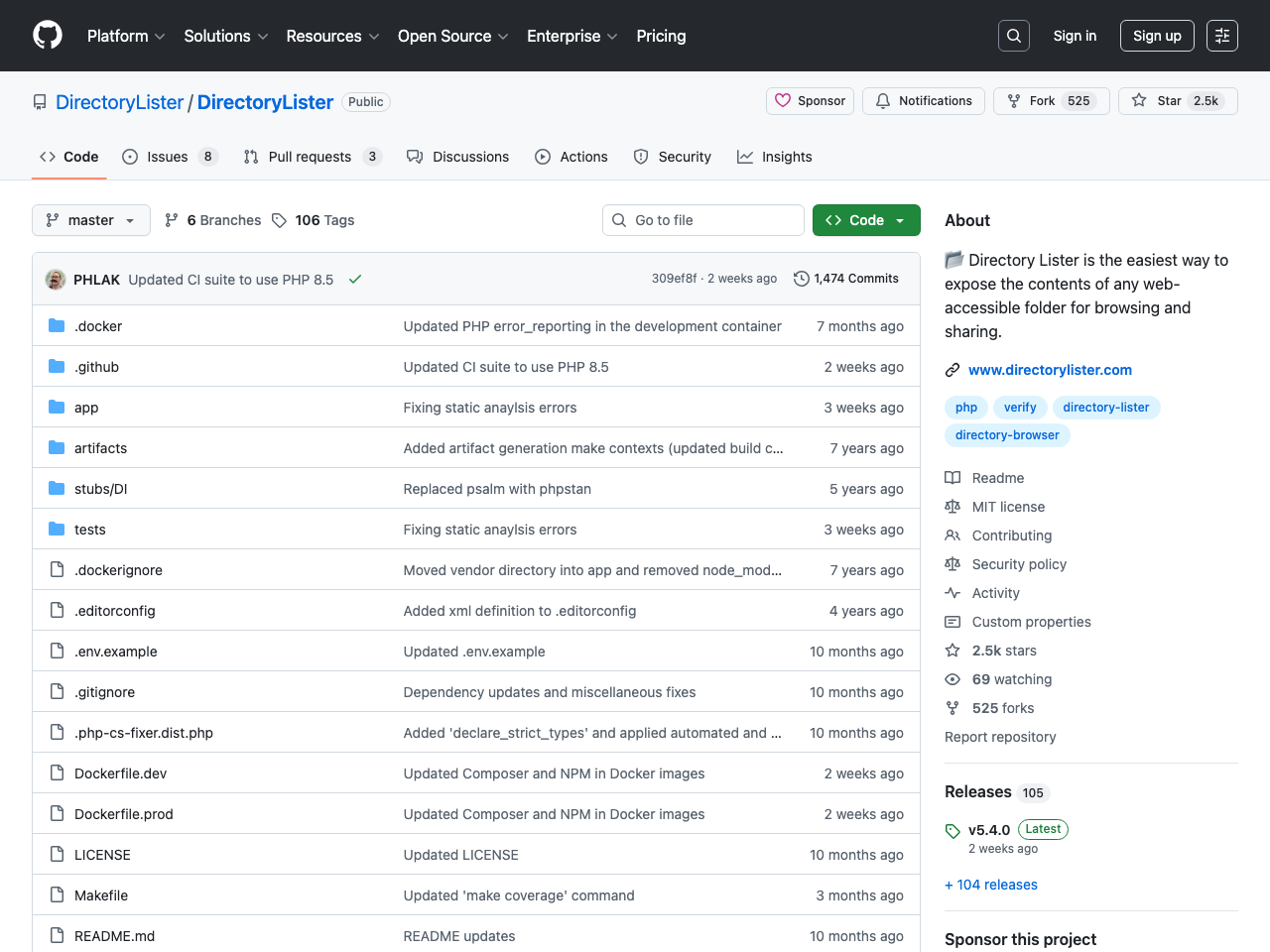
Task: Click the GitHub logo home icon
Action: pyautogui.click(x=47, y=35)
